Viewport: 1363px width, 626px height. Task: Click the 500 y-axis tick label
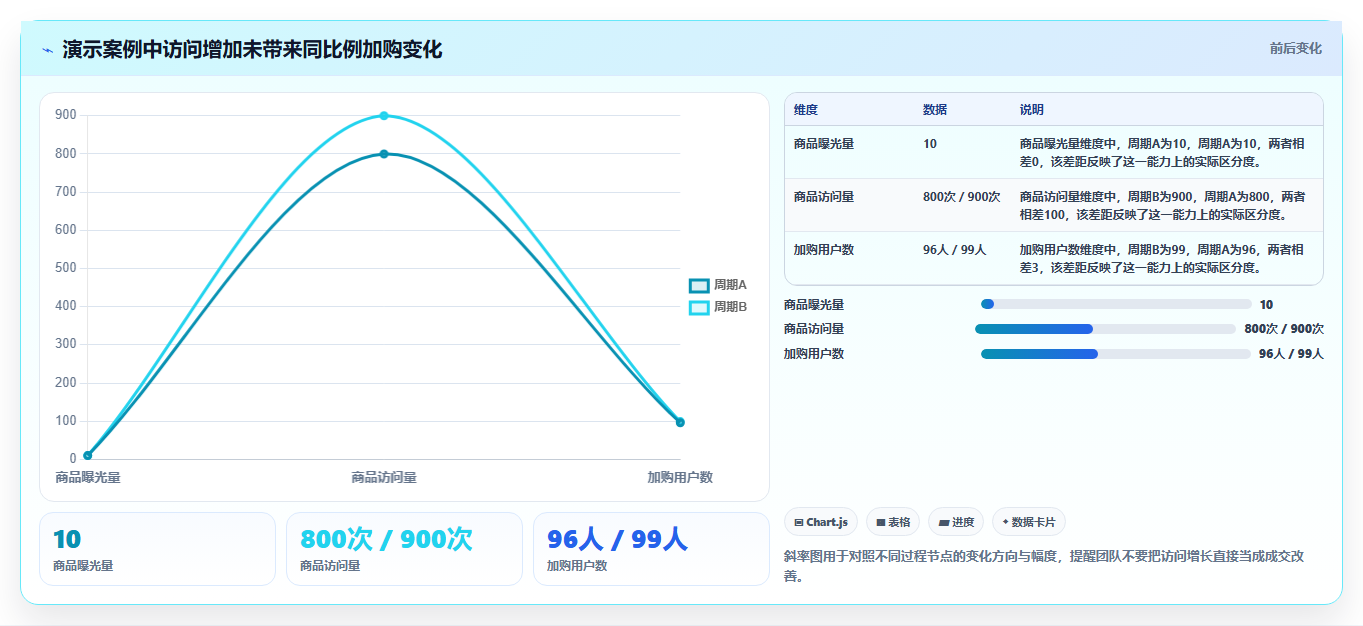click(66, 268)
